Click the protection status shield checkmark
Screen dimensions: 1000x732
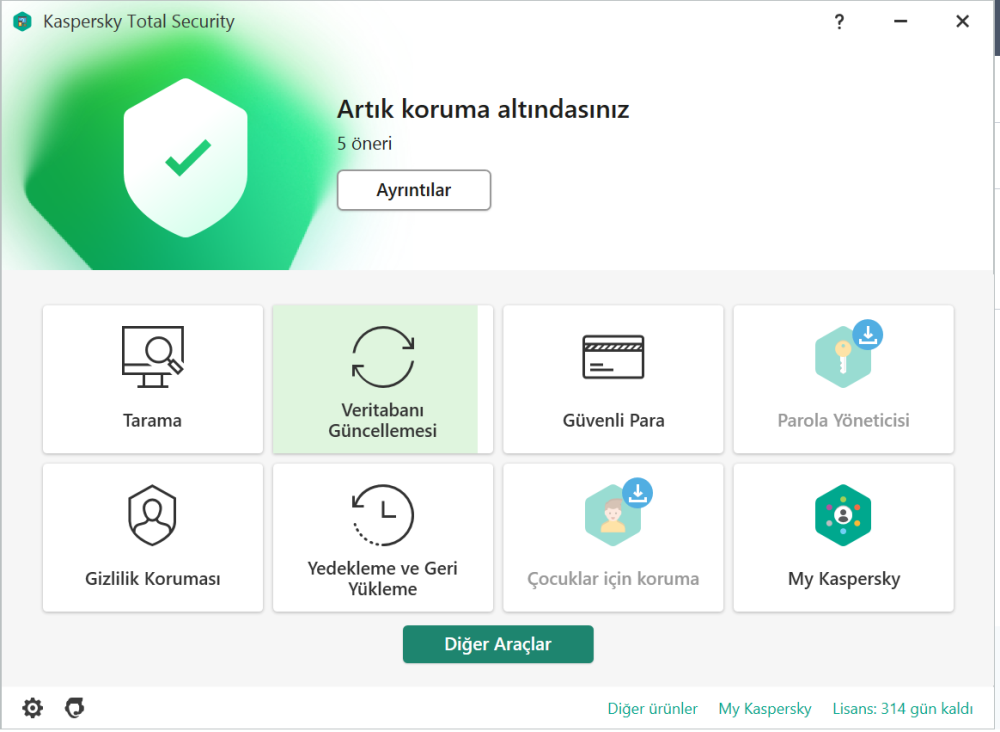(x=186, y=157)
